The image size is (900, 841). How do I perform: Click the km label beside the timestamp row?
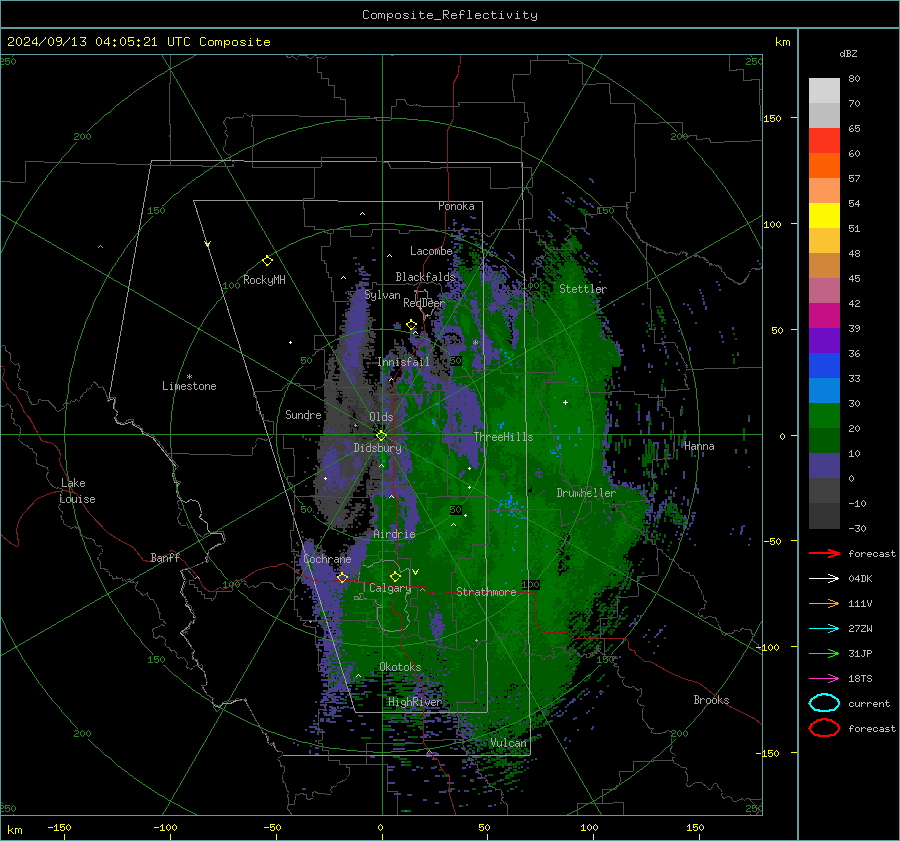click(x=782, y=42)
